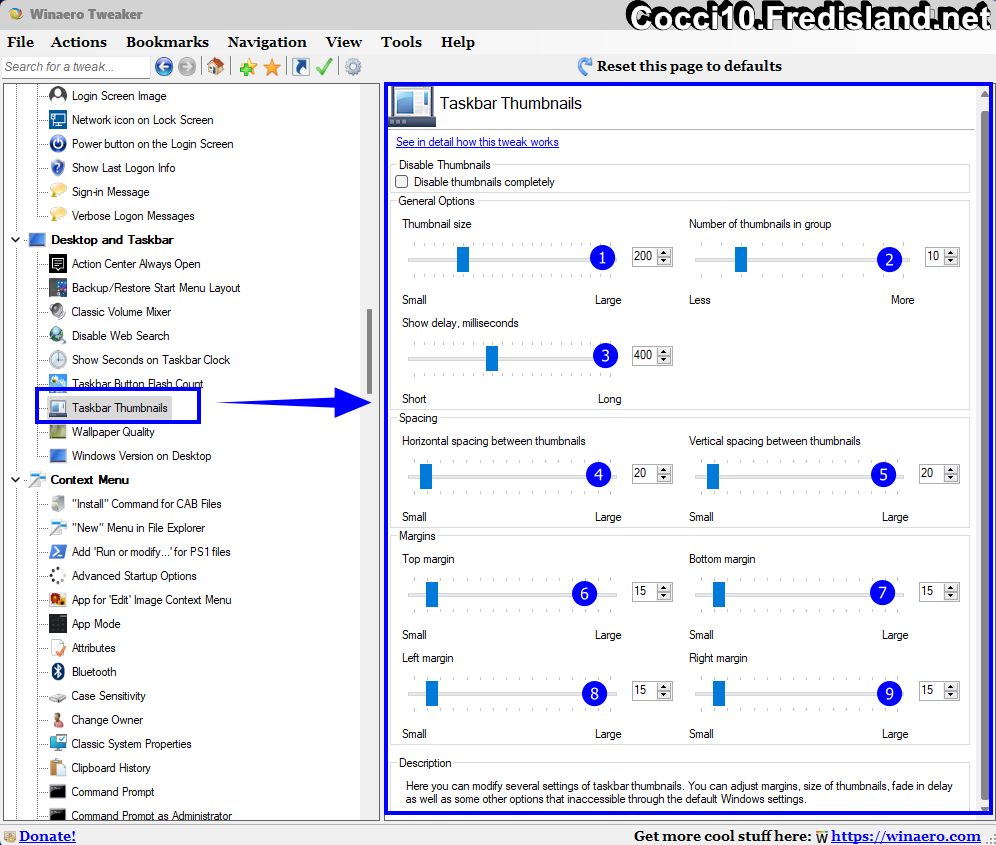Click the Forward navigation arrow icon
996x845 pixels.
point(187,66)
